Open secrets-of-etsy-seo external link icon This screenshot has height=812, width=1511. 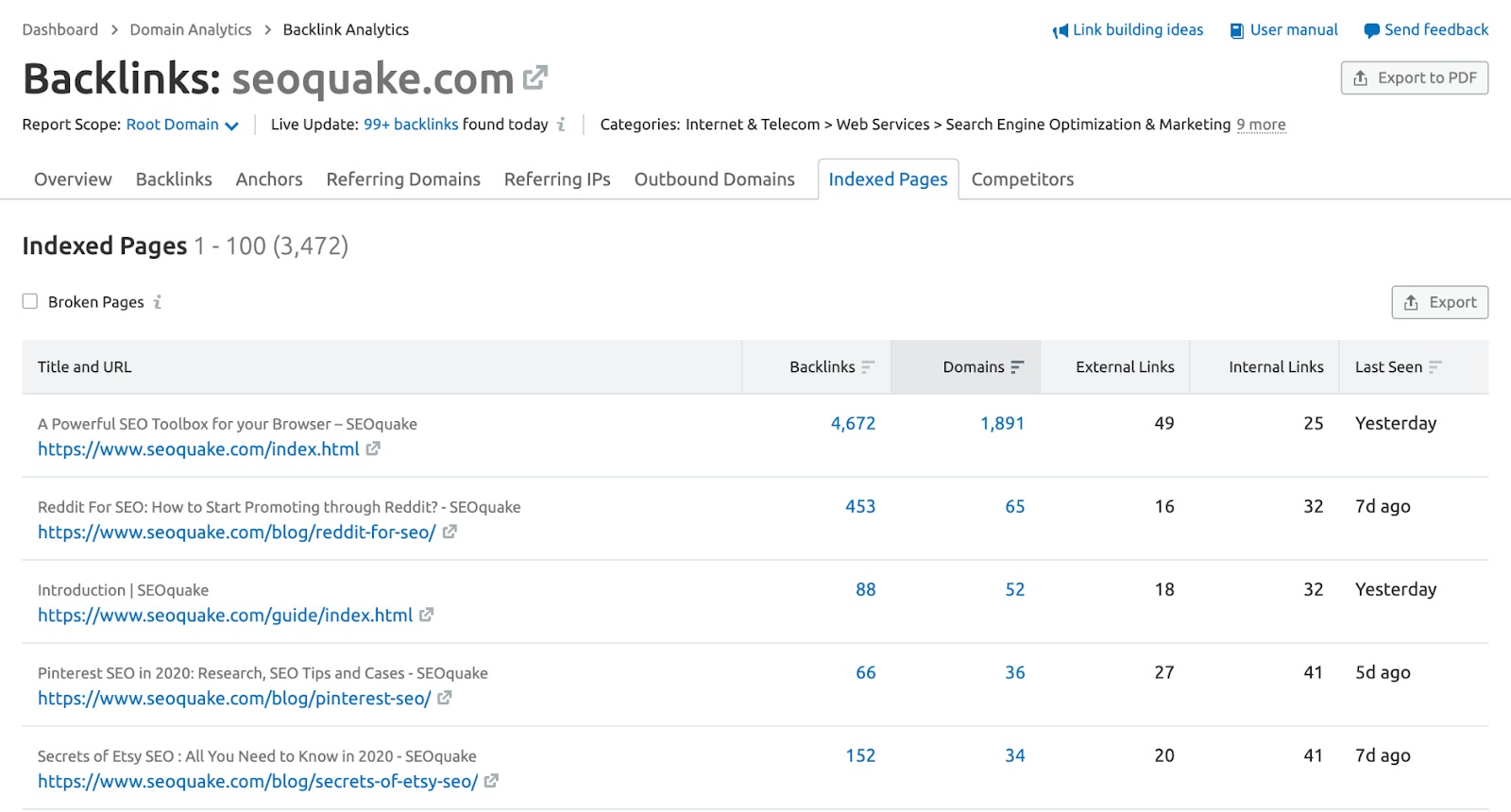click(491, 781)
